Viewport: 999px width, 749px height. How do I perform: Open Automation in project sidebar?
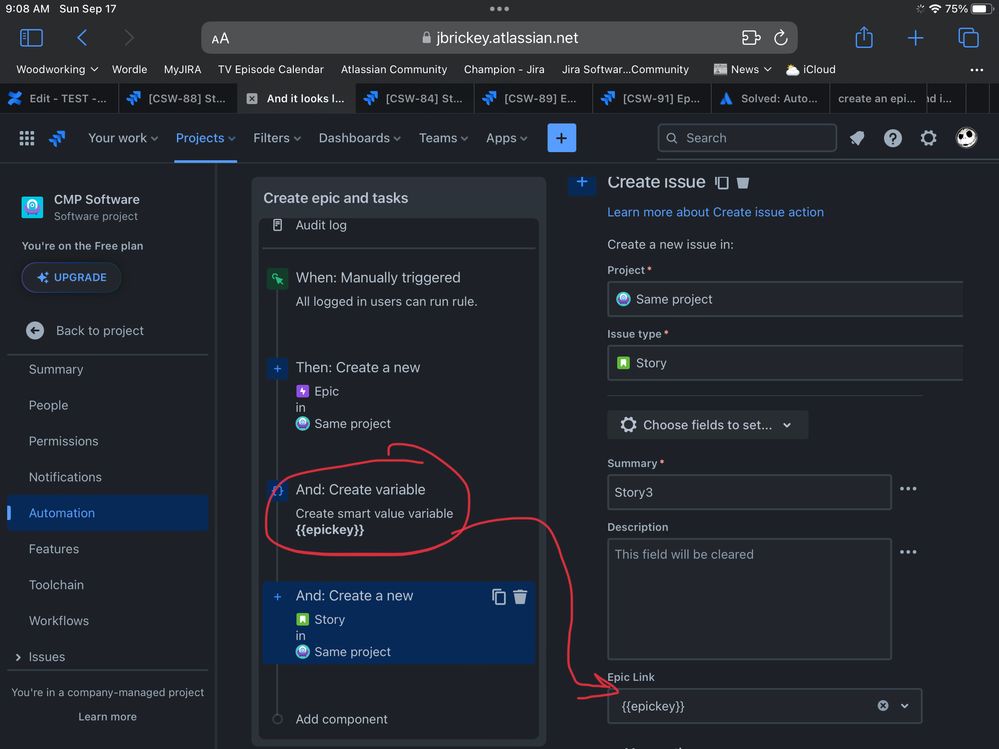107,513
